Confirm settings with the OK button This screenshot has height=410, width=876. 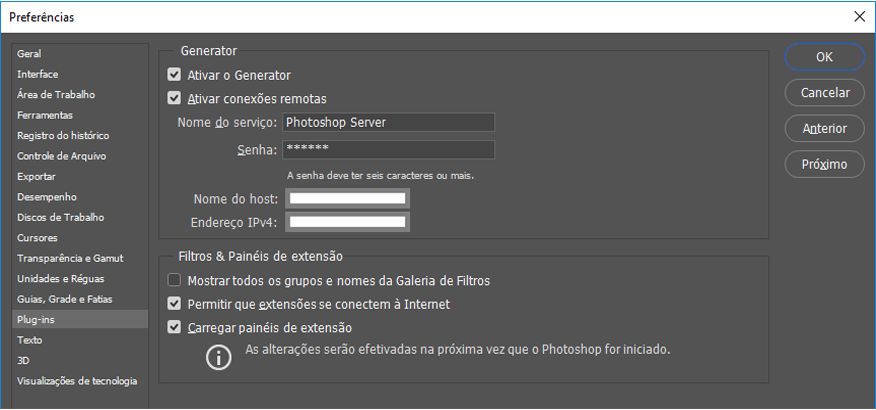coord(825,57)
